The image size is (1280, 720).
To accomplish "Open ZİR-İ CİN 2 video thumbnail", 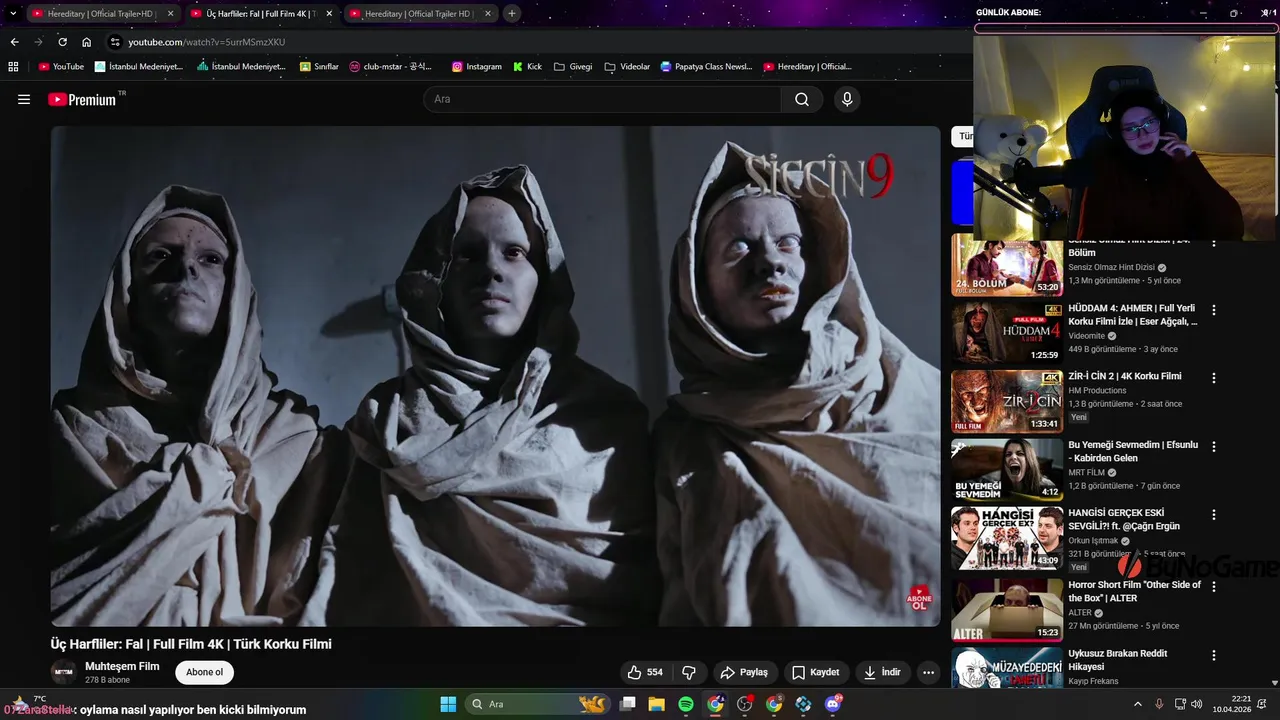I will (1007, 401).
